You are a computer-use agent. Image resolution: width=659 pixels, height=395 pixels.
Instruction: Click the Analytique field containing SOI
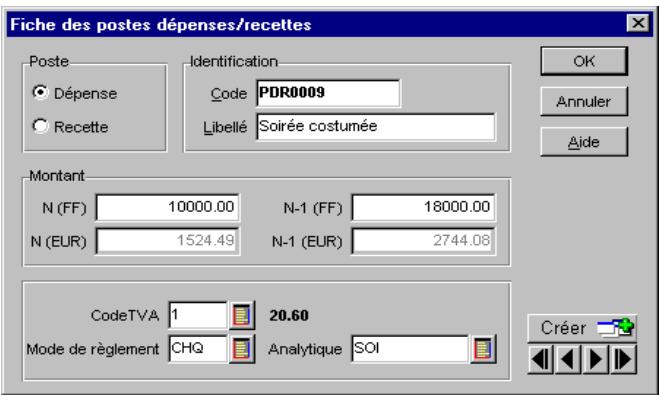[x=410, y=349]
